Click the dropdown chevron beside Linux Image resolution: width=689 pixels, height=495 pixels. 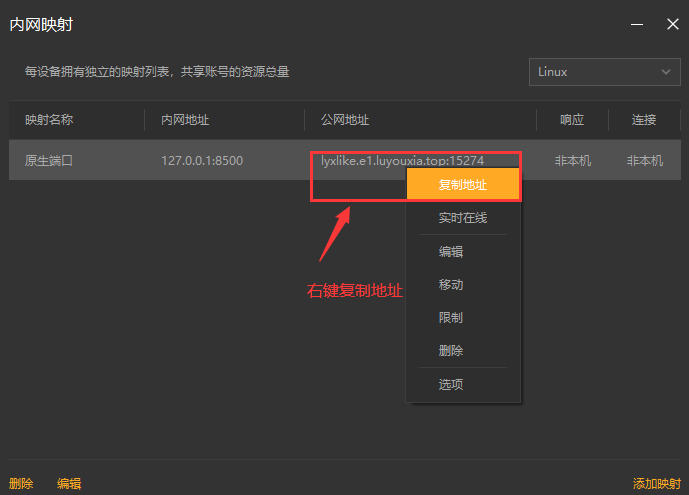point(666,72)
